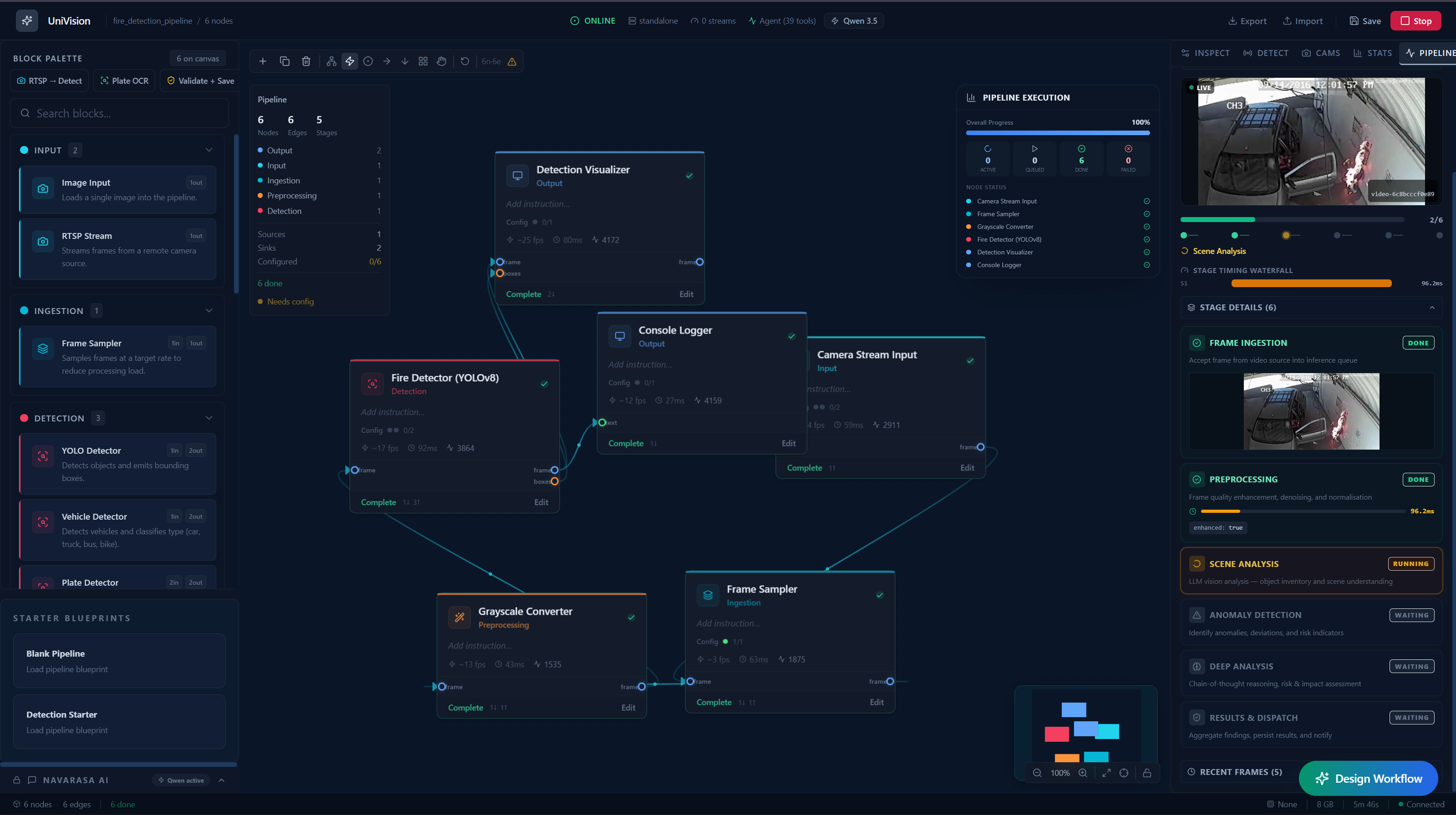Collapse the DETECTION block category
1456x815 pixels.
tap(209, 418)
